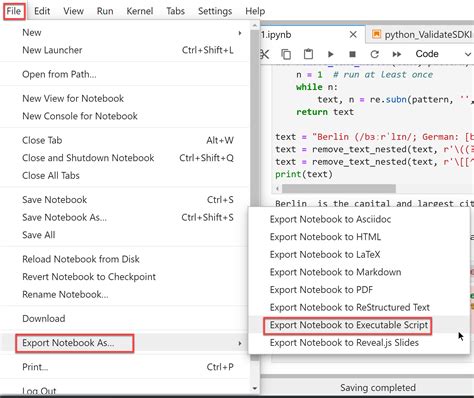The width and height of the screenshot is (474, 398).
Task: Choose Print... menu entry
Action: 125,367
